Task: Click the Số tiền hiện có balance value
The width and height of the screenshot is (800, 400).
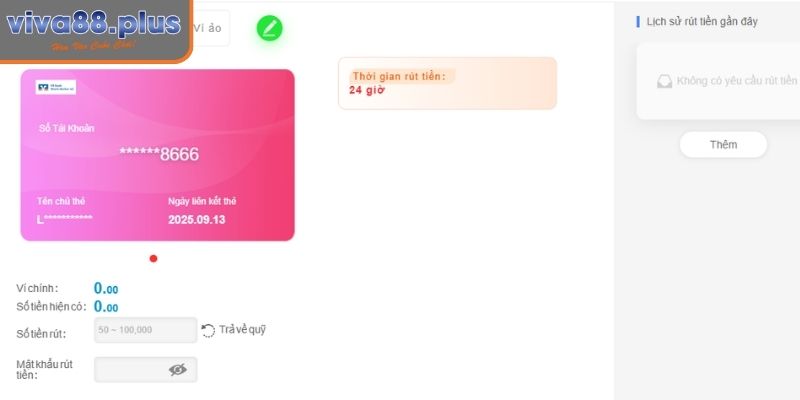Action: tap(106, 307)
